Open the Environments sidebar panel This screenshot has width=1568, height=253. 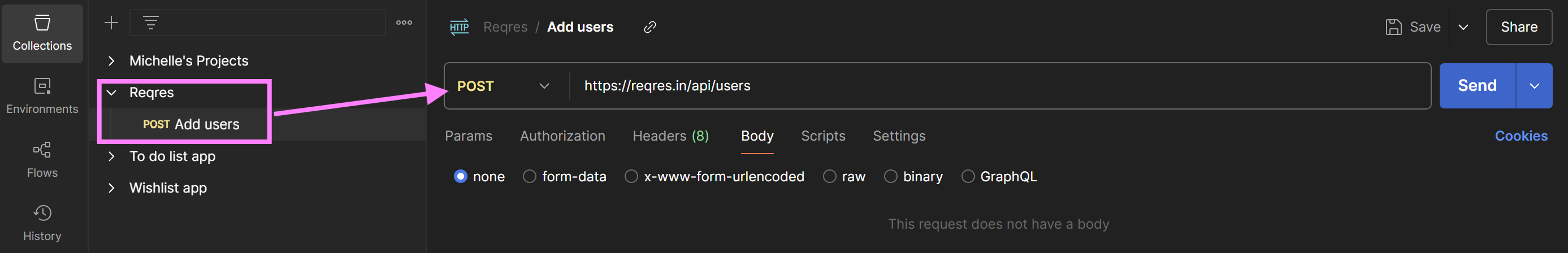click(x=42, y=97)
